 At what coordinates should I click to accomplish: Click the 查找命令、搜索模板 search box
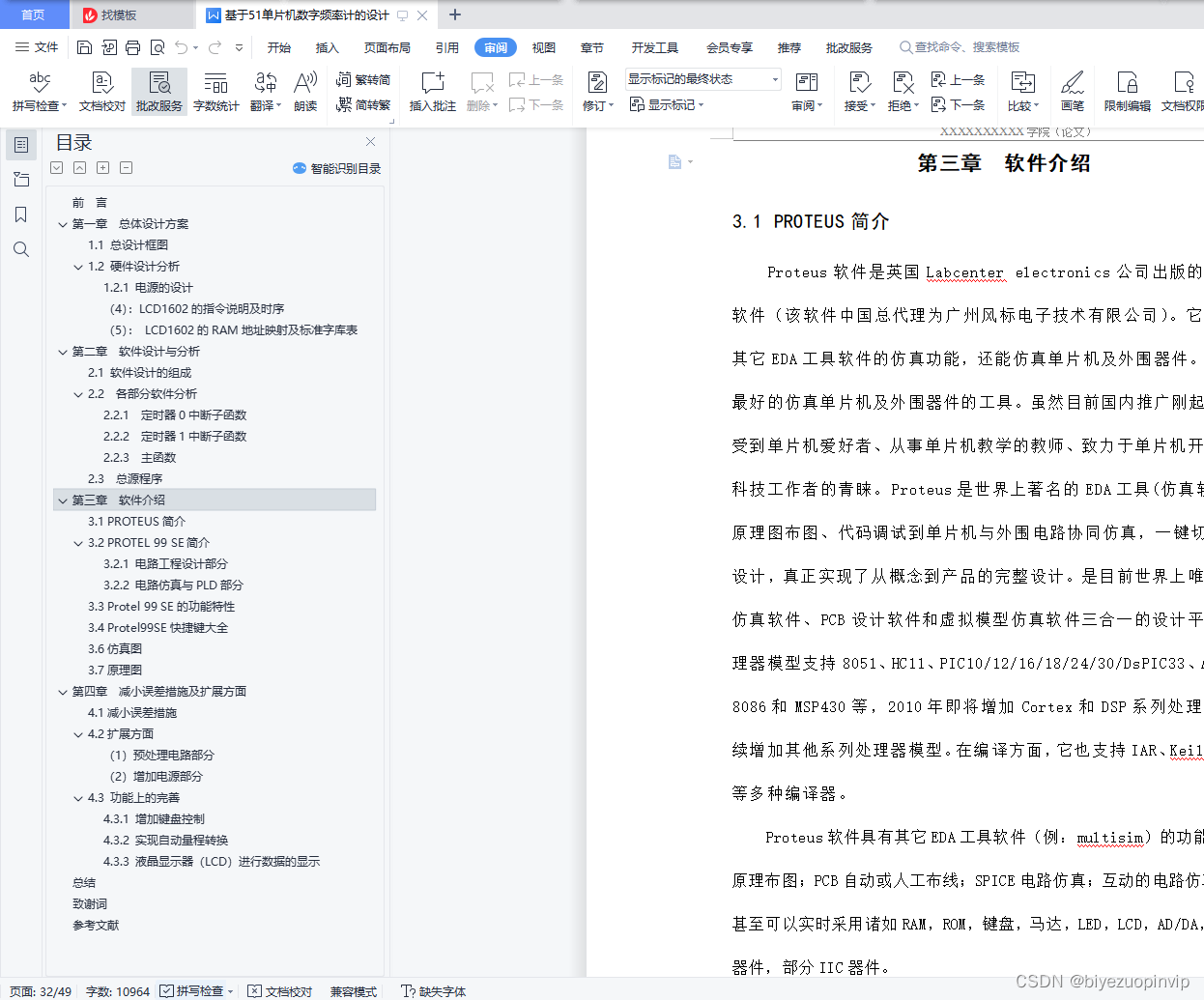pyautogui.click(x=960, y=47)
